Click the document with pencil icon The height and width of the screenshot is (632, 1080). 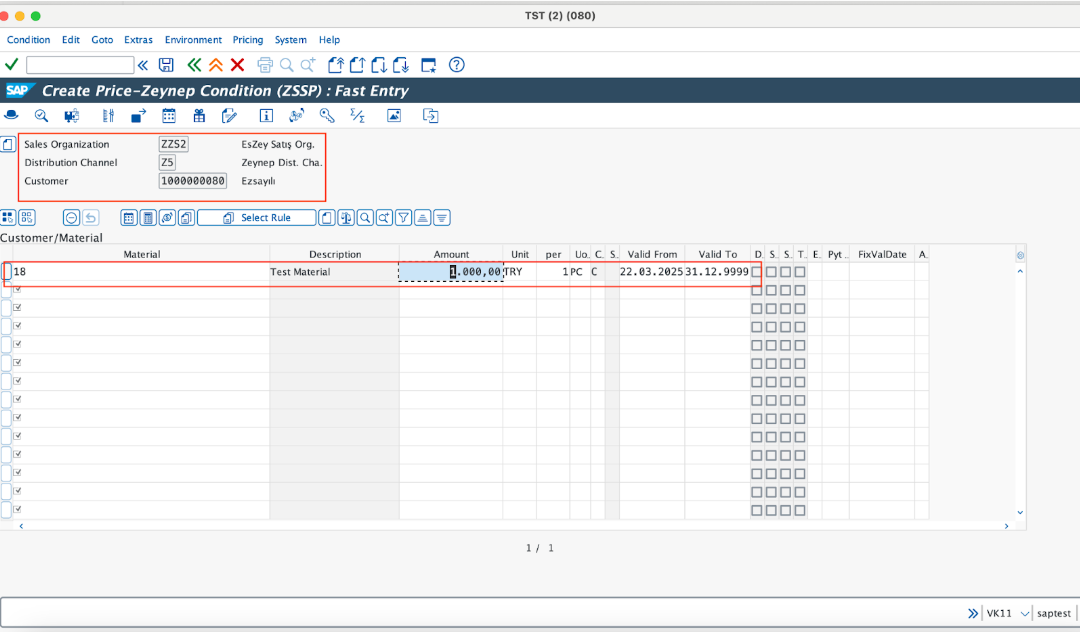[229, 116]
